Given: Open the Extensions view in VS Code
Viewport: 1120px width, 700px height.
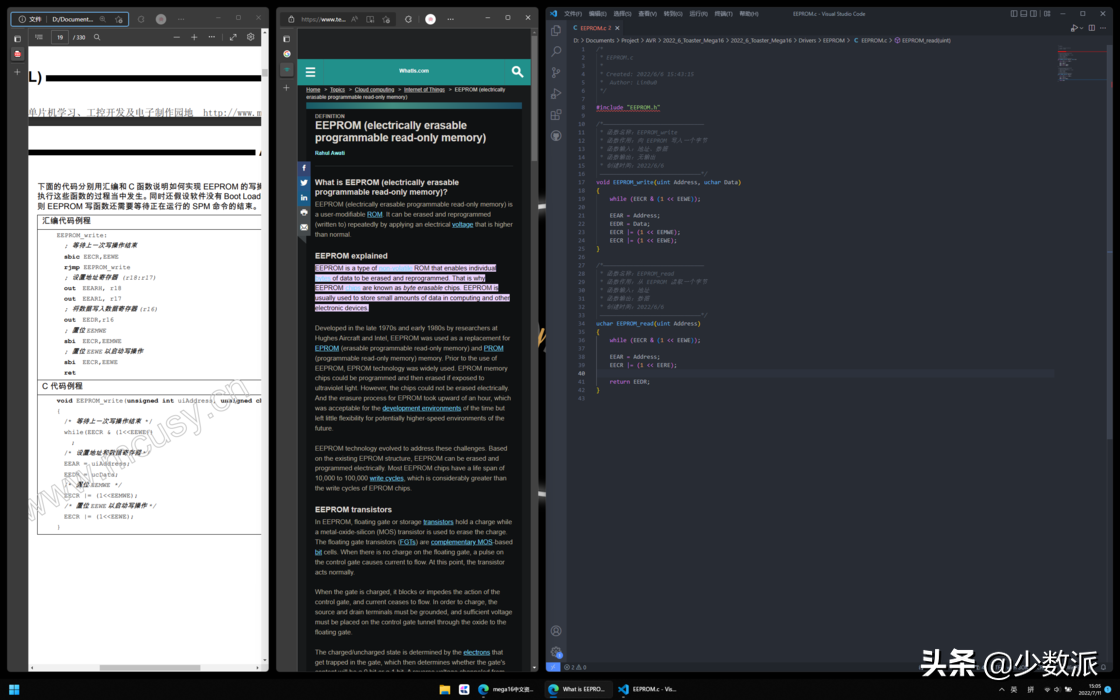Looking at the screenshot, I should point(556,115).
